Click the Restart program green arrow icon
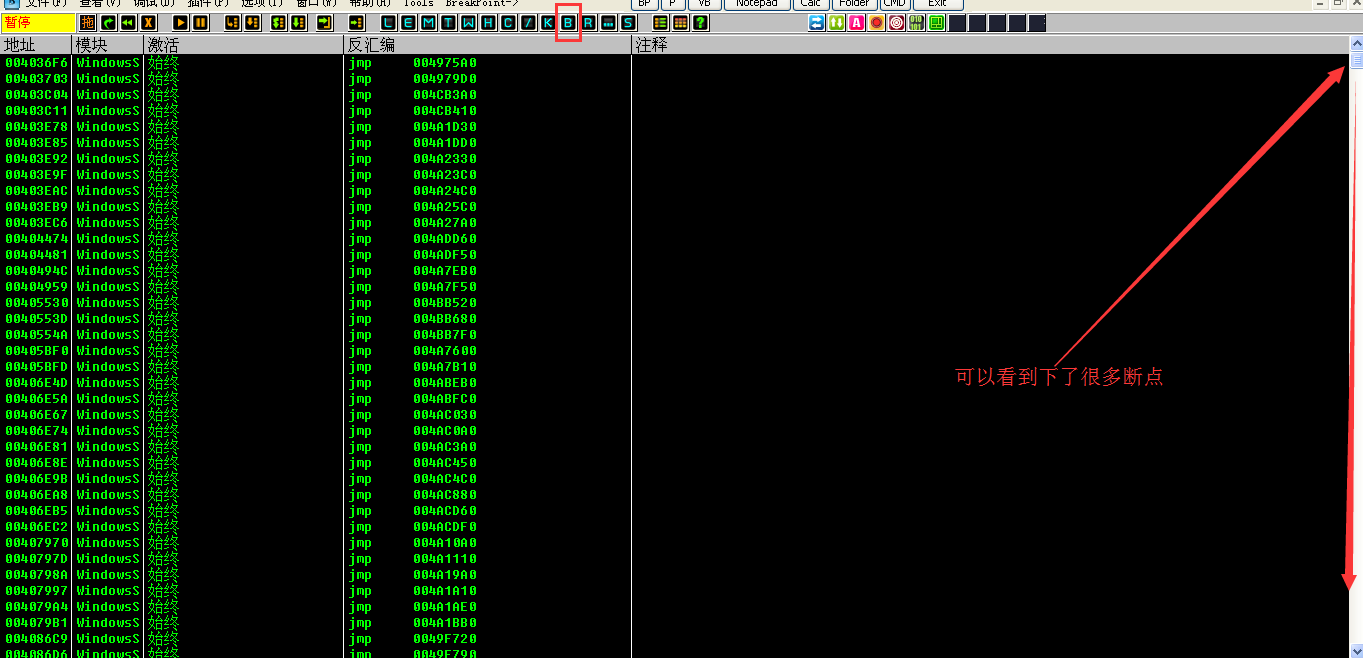Screen dimensions: 1363x658 click(108, 22)
